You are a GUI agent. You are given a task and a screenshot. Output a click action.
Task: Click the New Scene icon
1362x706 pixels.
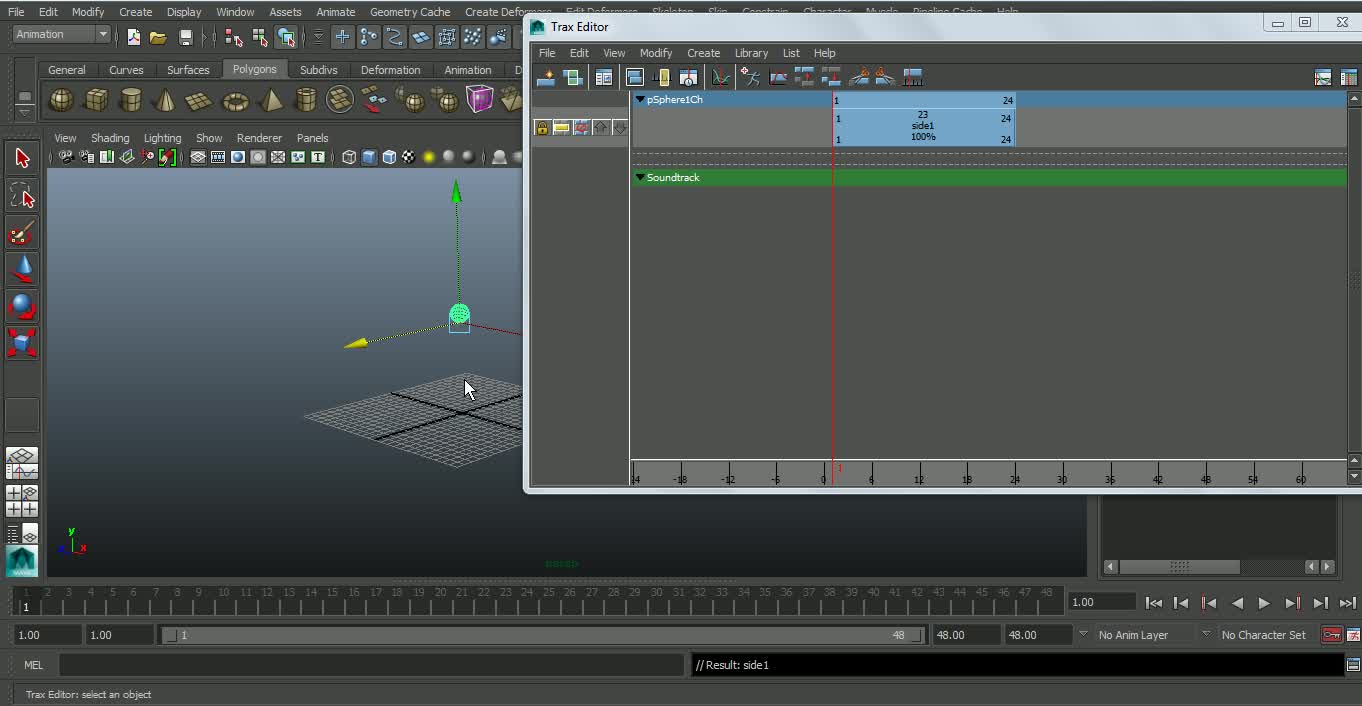coord(133,37)
